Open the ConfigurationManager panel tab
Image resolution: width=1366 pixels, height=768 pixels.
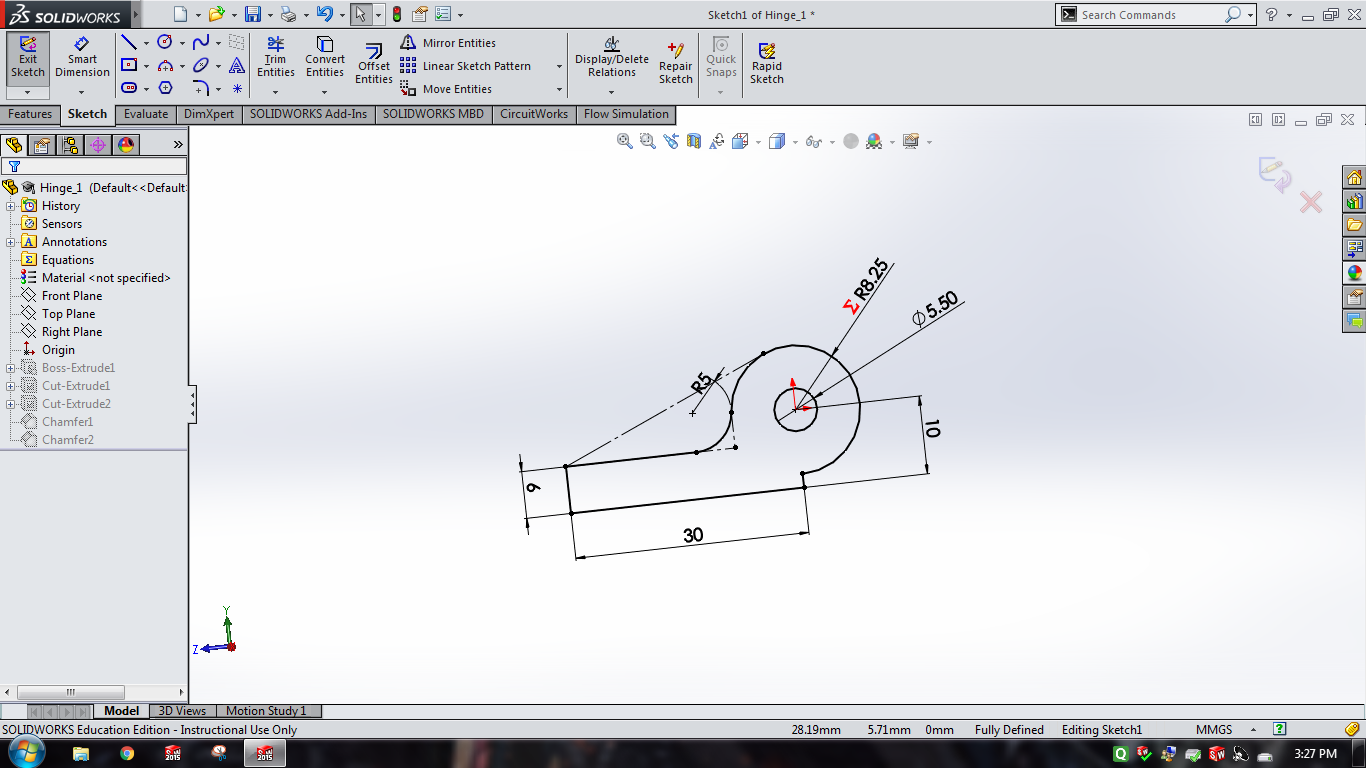pos(69,144)
